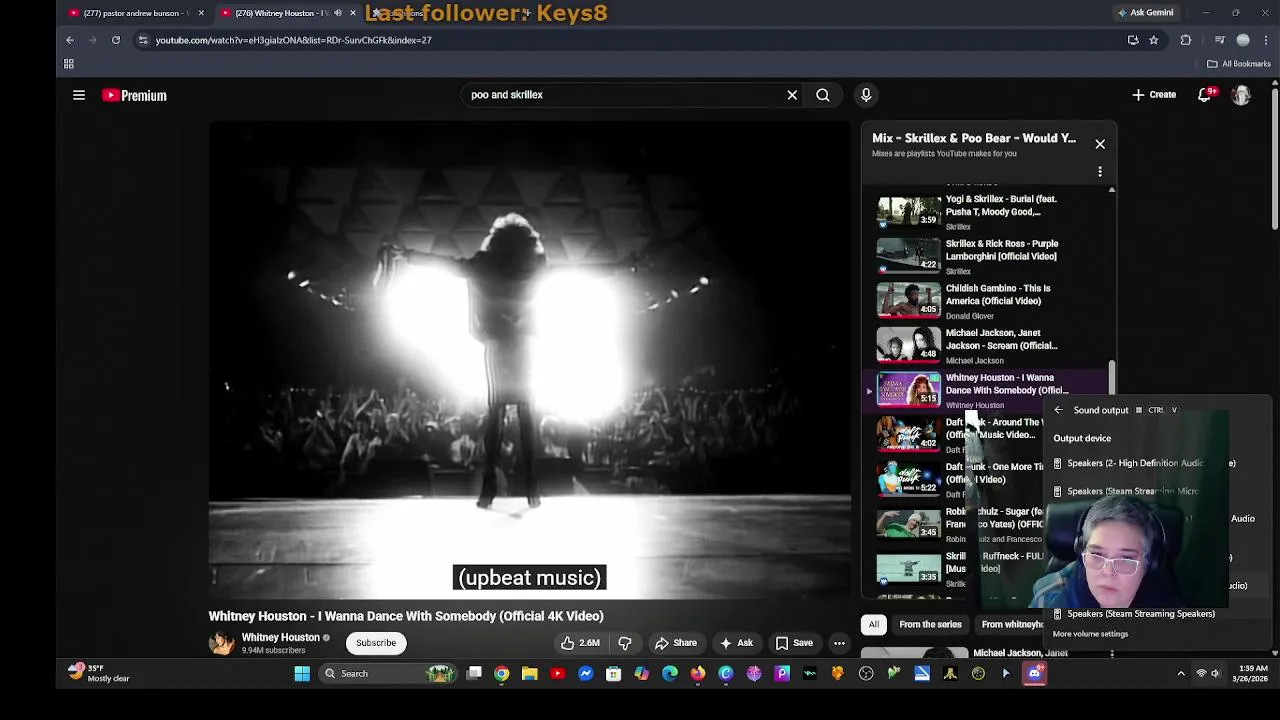Close the Mix playlist panel
This screenshot has height=720, width=1280.
point(1100,144)
